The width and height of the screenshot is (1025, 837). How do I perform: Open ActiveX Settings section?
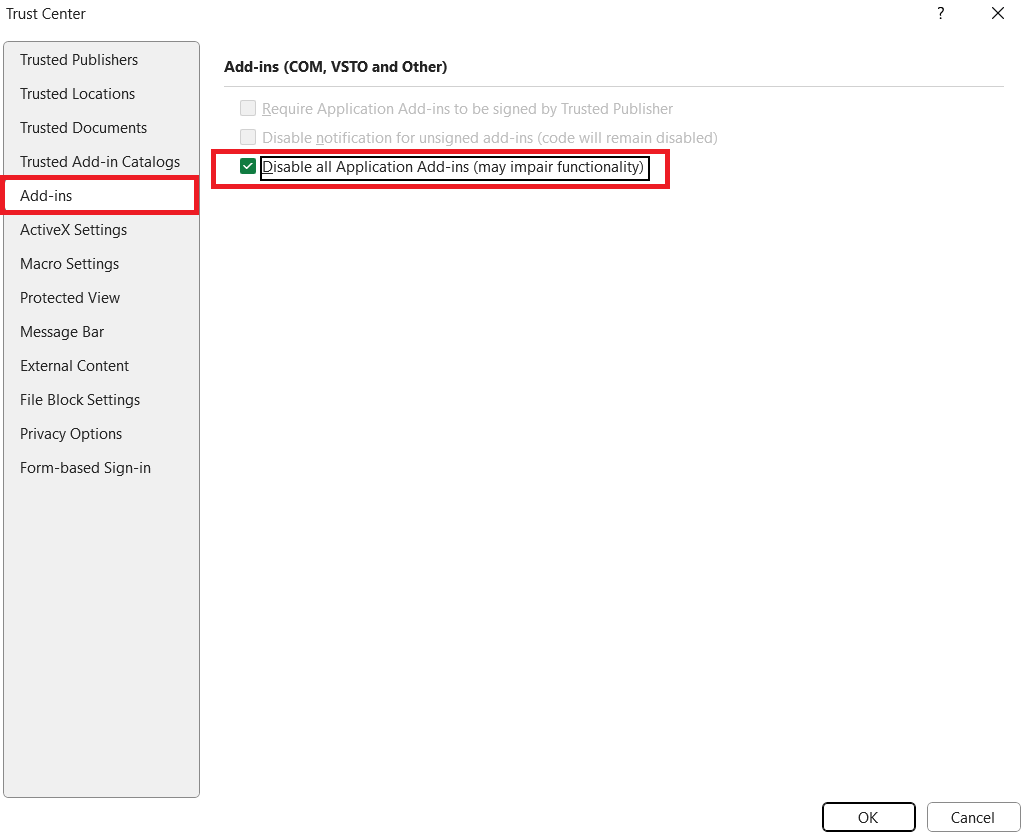(x=101, y=230)
